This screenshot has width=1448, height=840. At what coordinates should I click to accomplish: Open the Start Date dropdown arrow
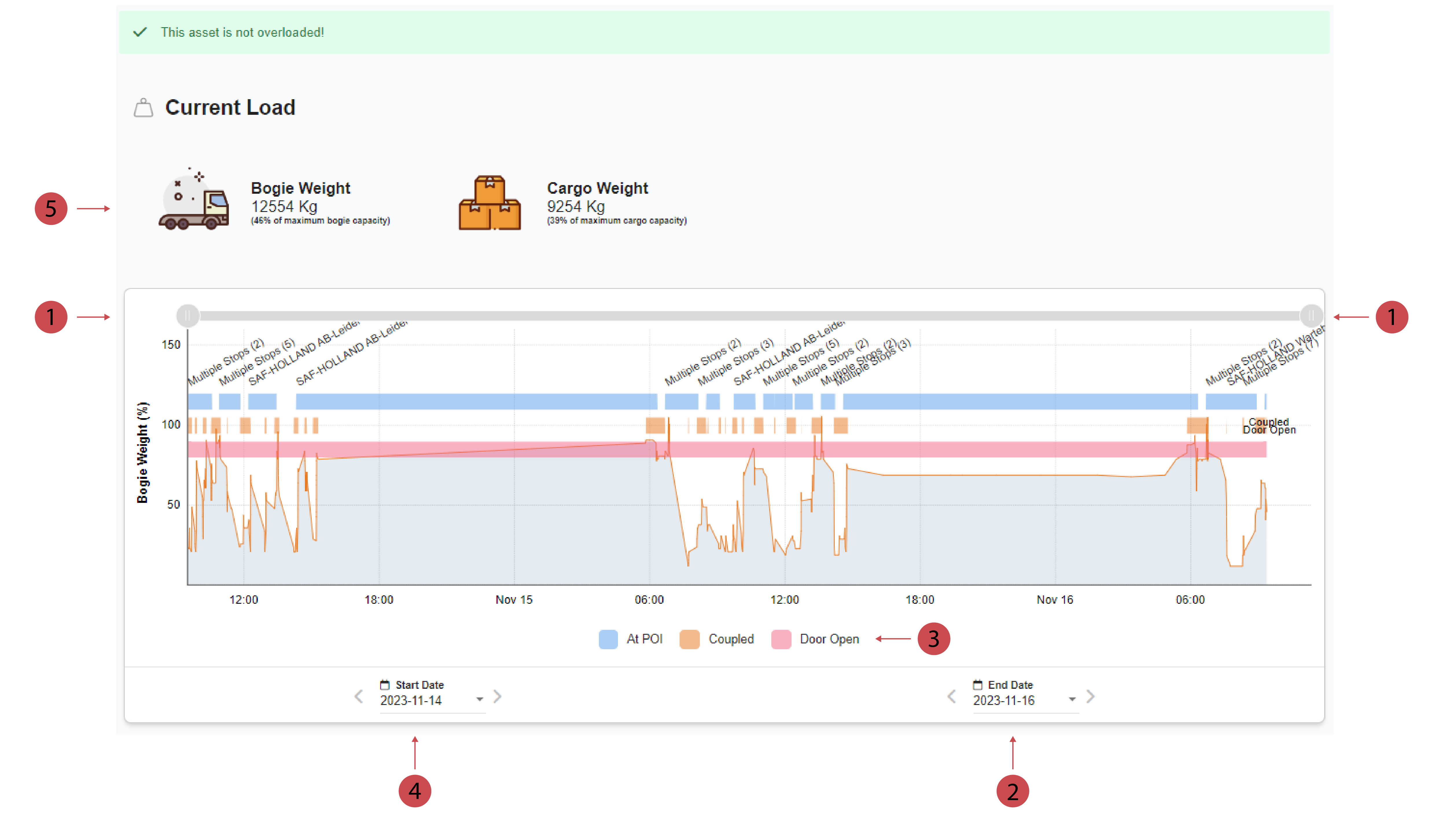[480, 699]
